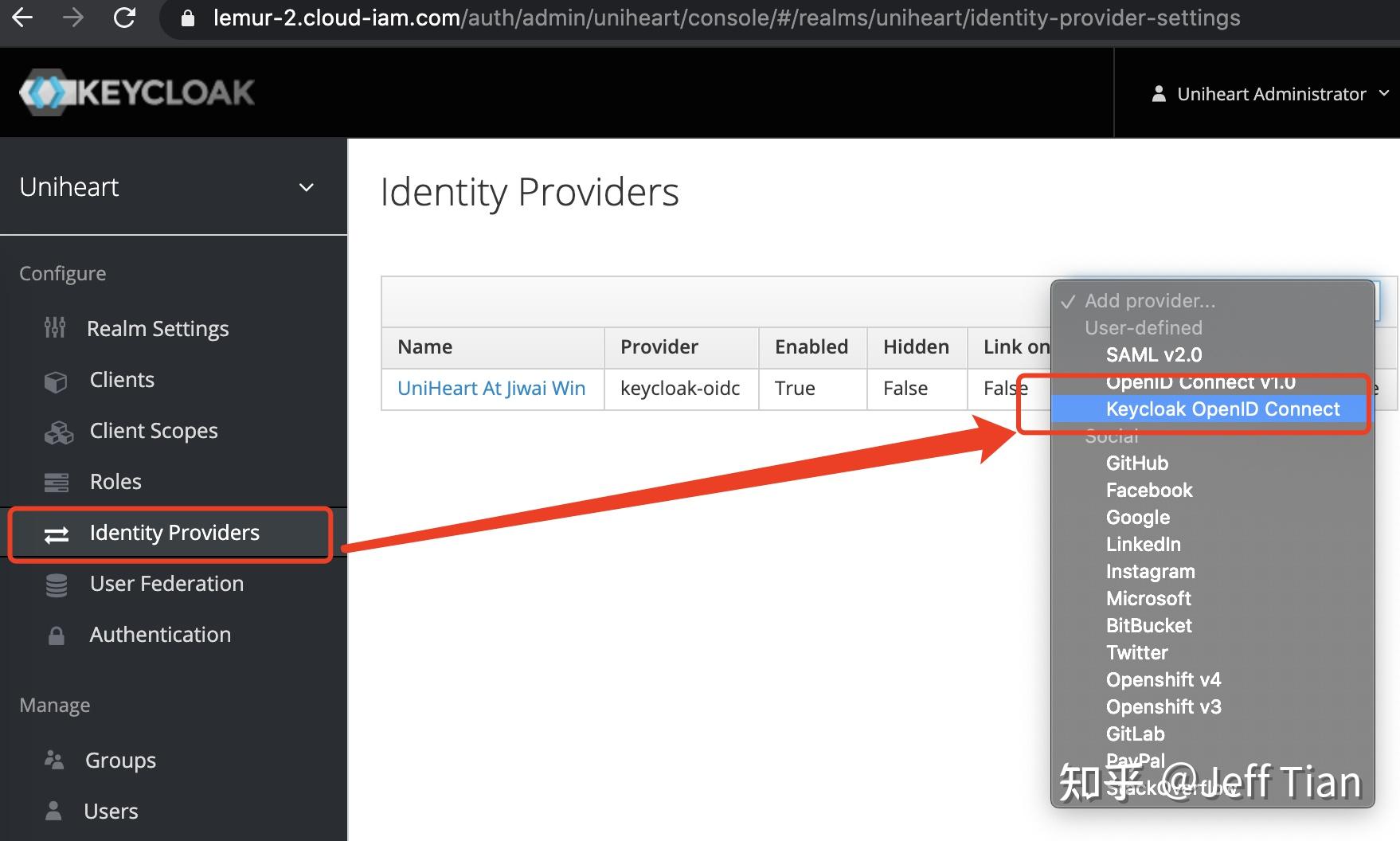Select Openshift v3 from the provider list
1400x841 pixels.
(x=1163, y=706)
